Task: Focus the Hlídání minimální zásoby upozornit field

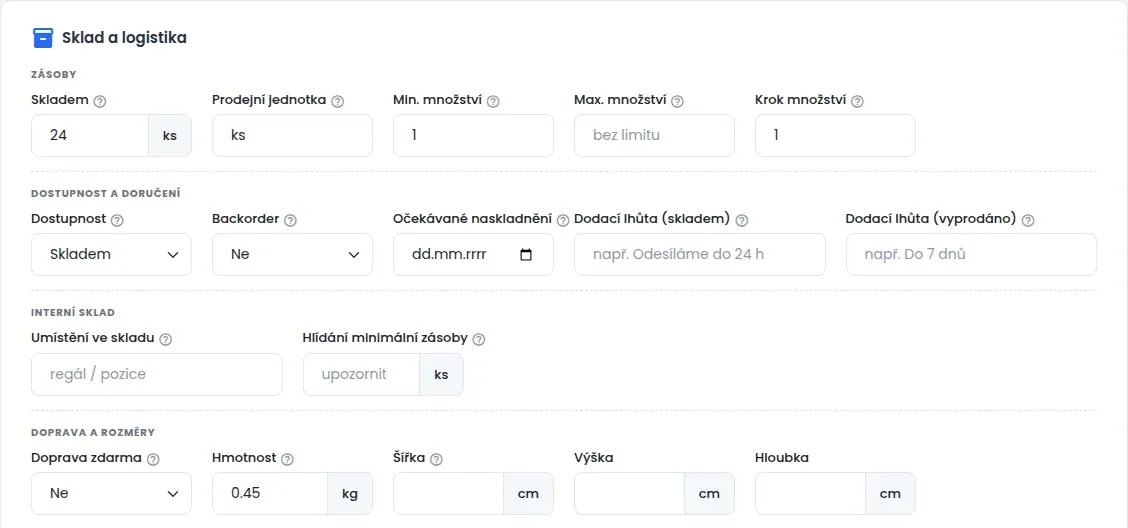Action: tap(361, 374)
